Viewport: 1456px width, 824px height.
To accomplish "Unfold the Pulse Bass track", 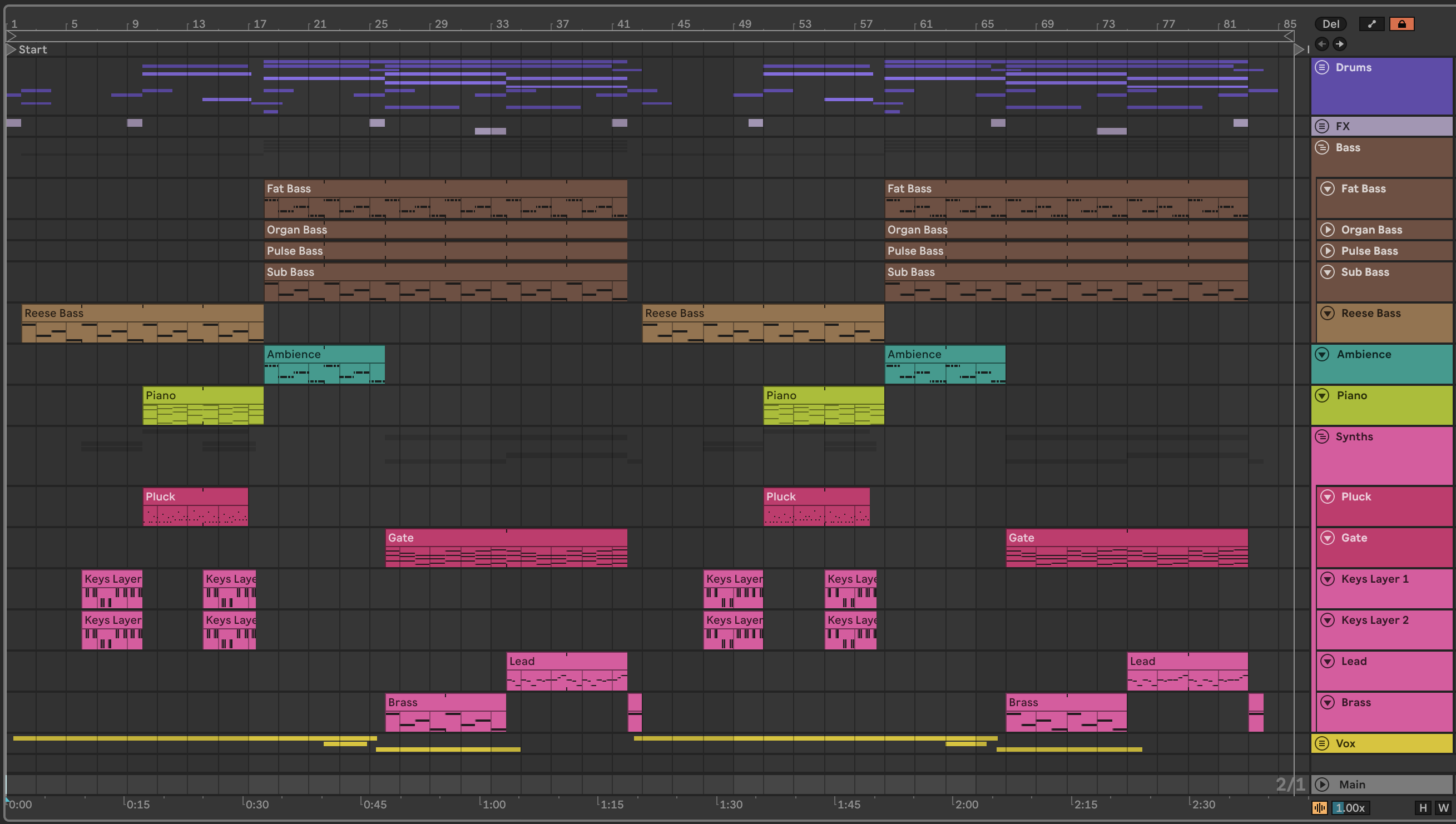I will [x=1328, y=251].
